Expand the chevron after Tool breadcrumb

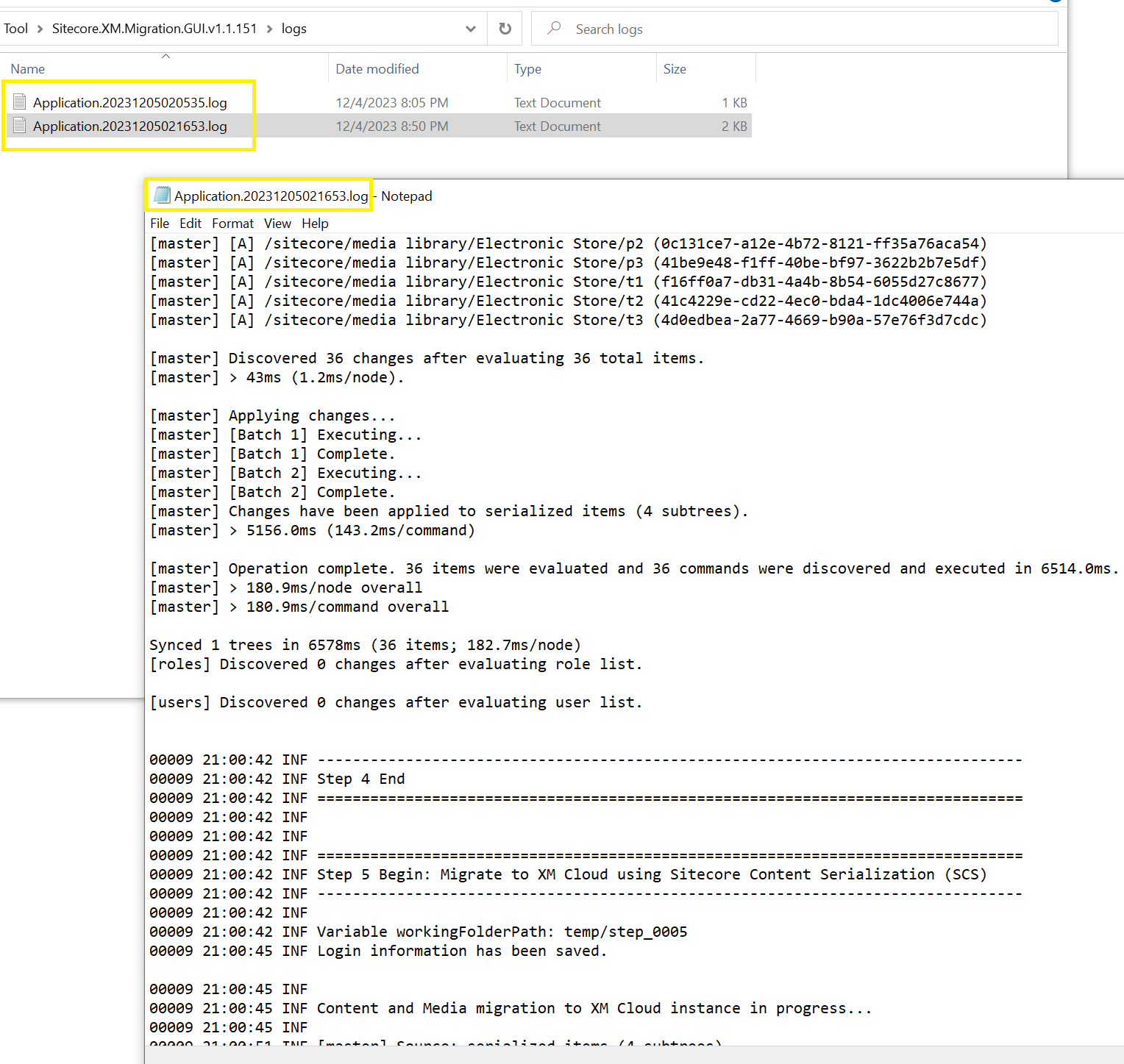coord(40,29)
